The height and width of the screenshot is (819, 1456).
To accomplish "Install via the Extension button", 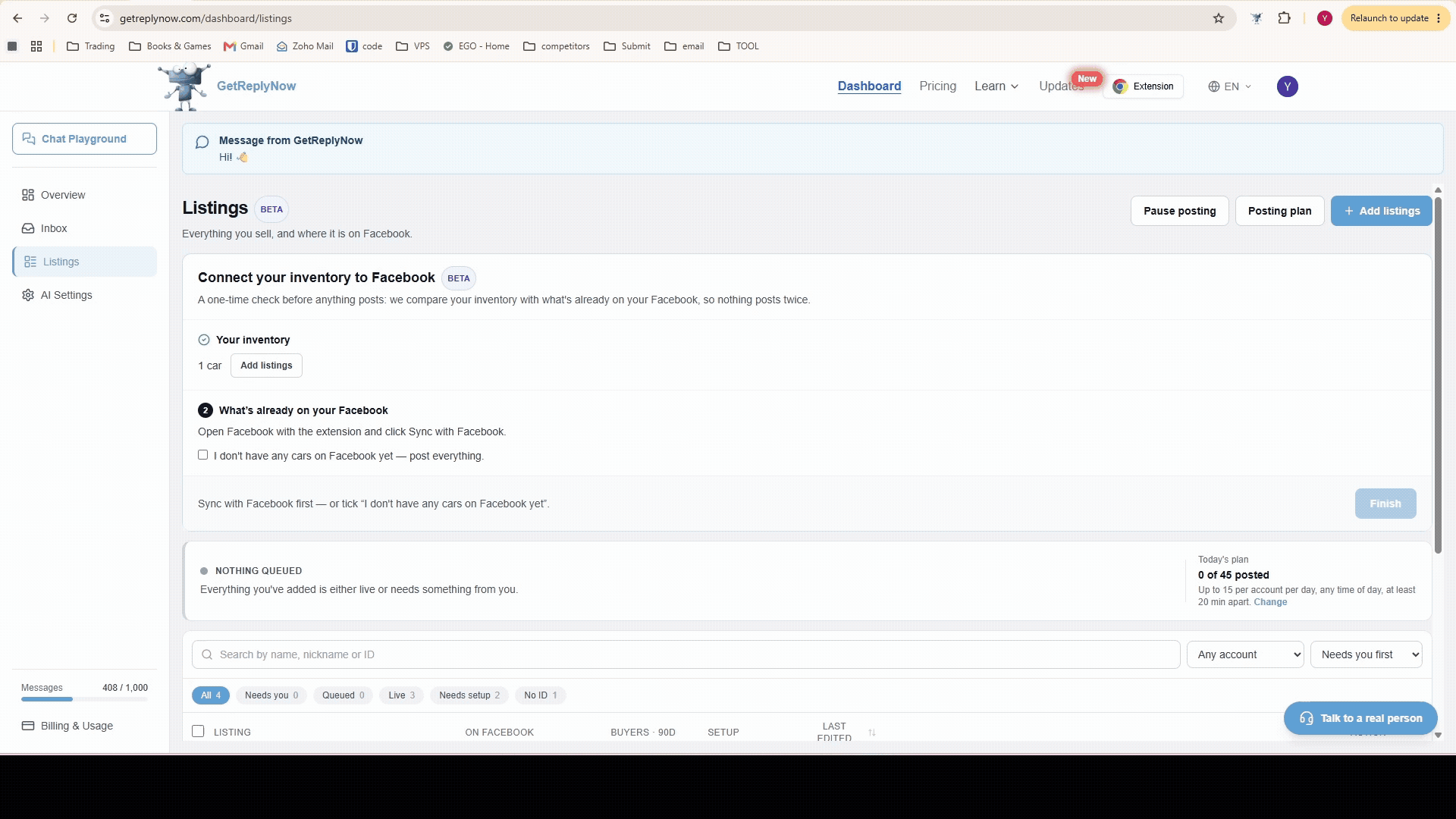I will (1143, 86).
